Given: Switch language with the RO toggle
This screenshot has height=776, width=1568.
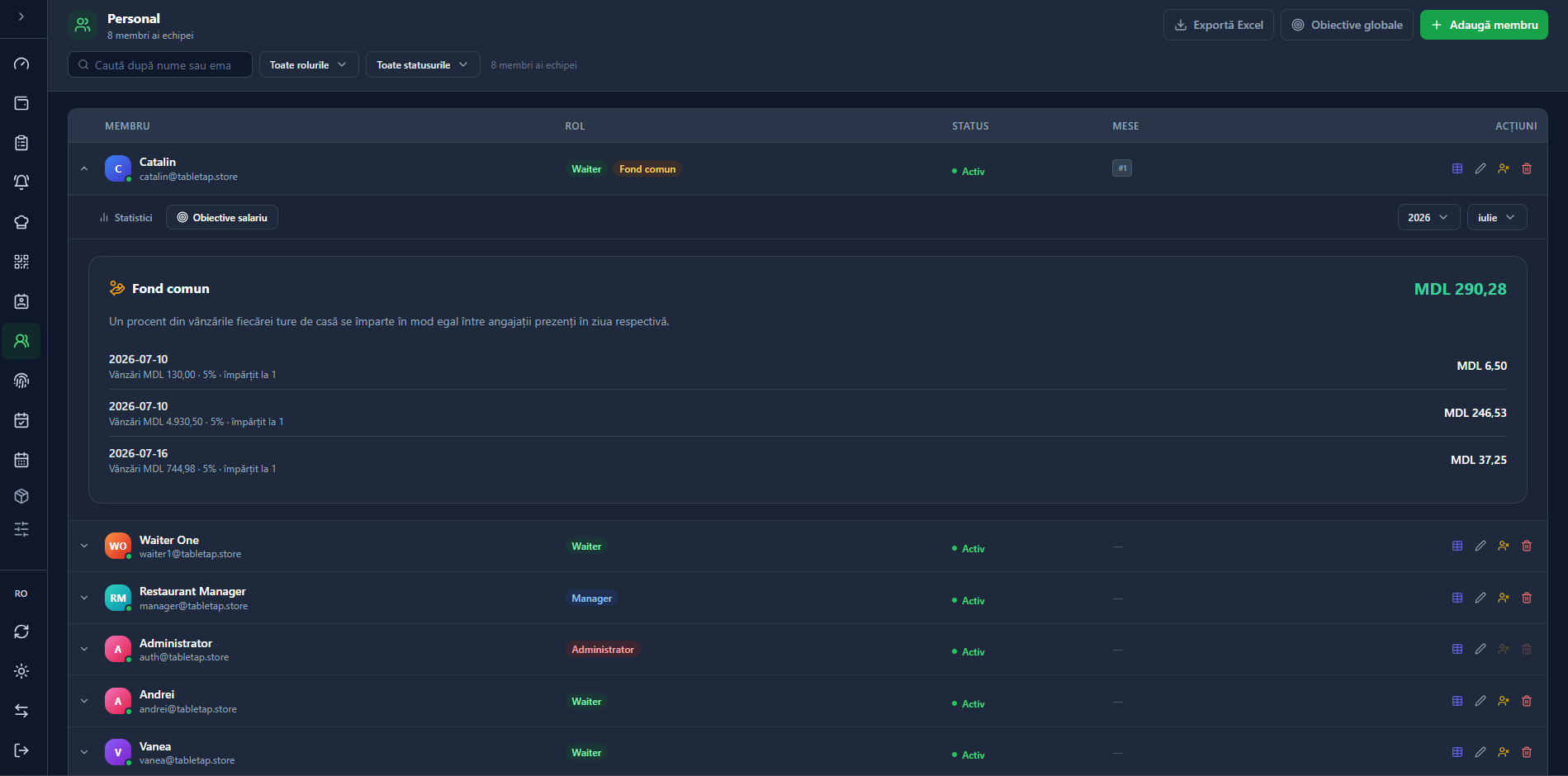Looking at the screenshot, I should click(x=21, y=594).
